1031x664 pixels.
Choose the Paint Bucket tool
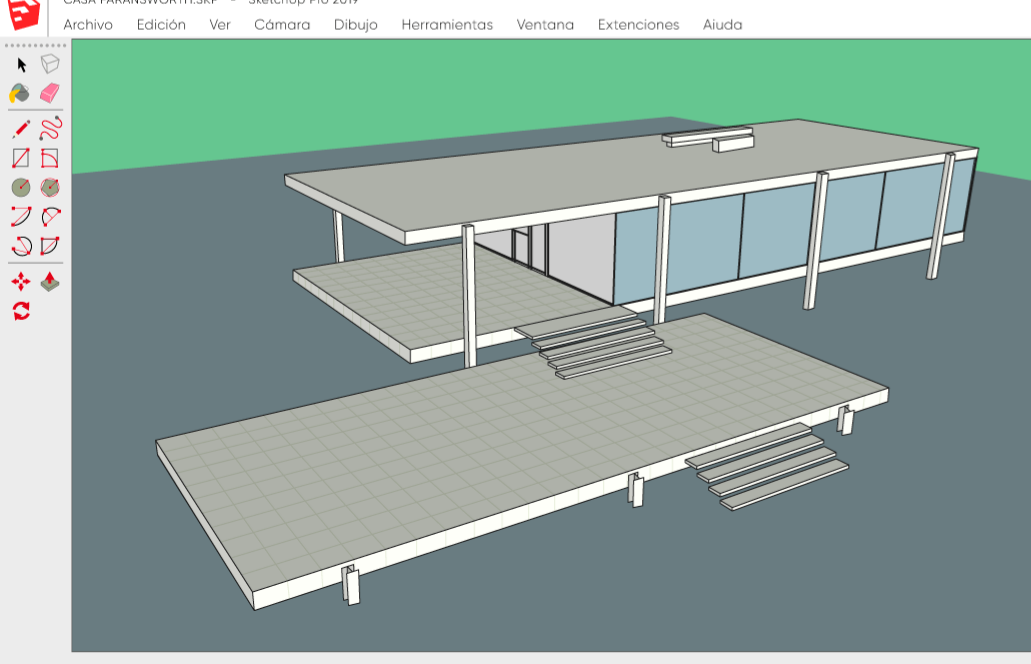20,93
